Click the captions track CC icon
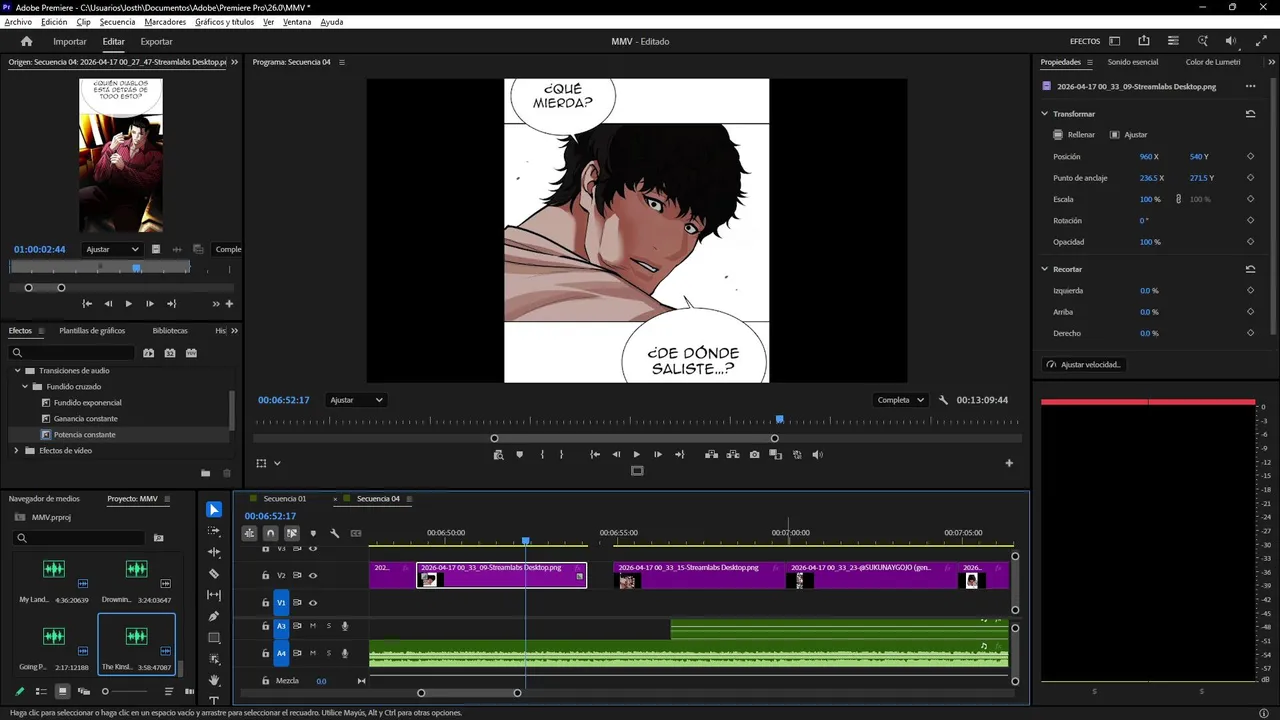This screenshot has height=720, width=1280. (356, 533)
